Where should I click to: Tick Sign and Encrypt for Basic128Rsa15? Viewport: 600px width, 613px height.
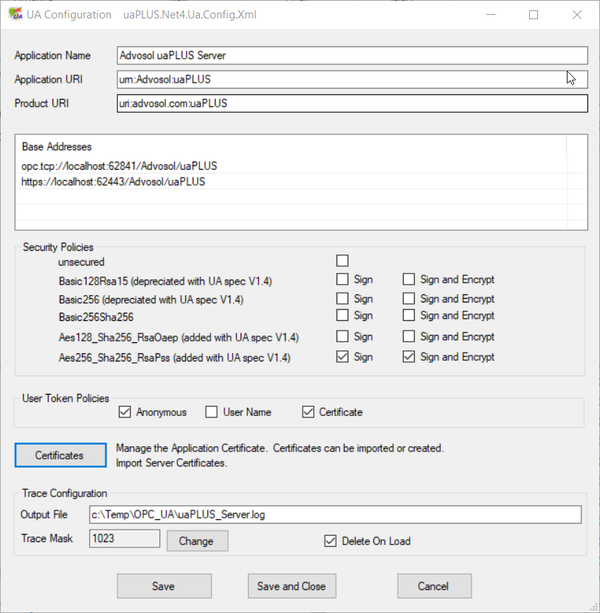click(409, 279)
